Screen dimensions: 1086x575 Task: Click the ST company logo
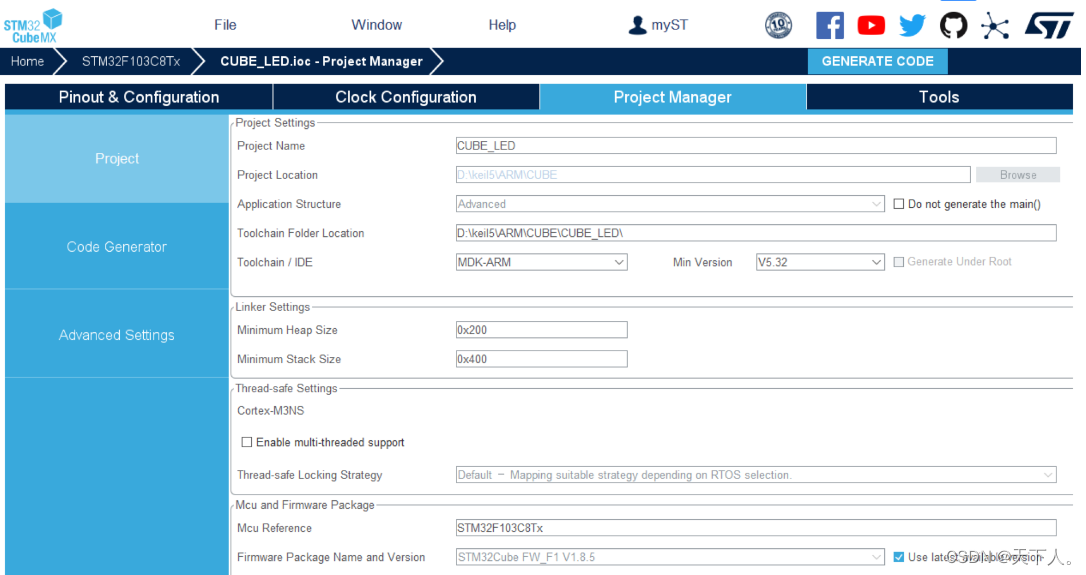click(x=1049, y=26)
